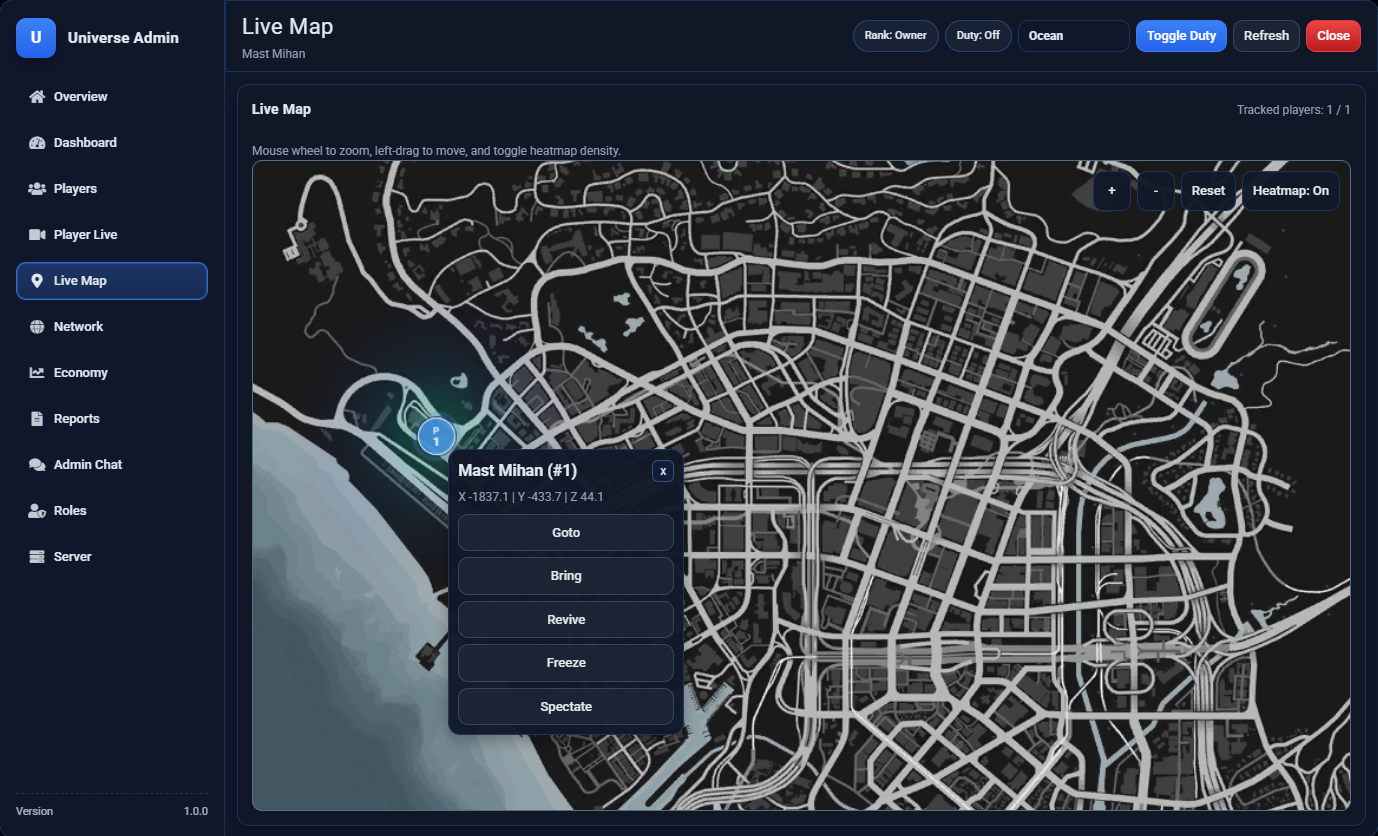This screenshot has width=1378, height=836.
Task: Switch to Player Live view label
Action: tap(85, 235)
